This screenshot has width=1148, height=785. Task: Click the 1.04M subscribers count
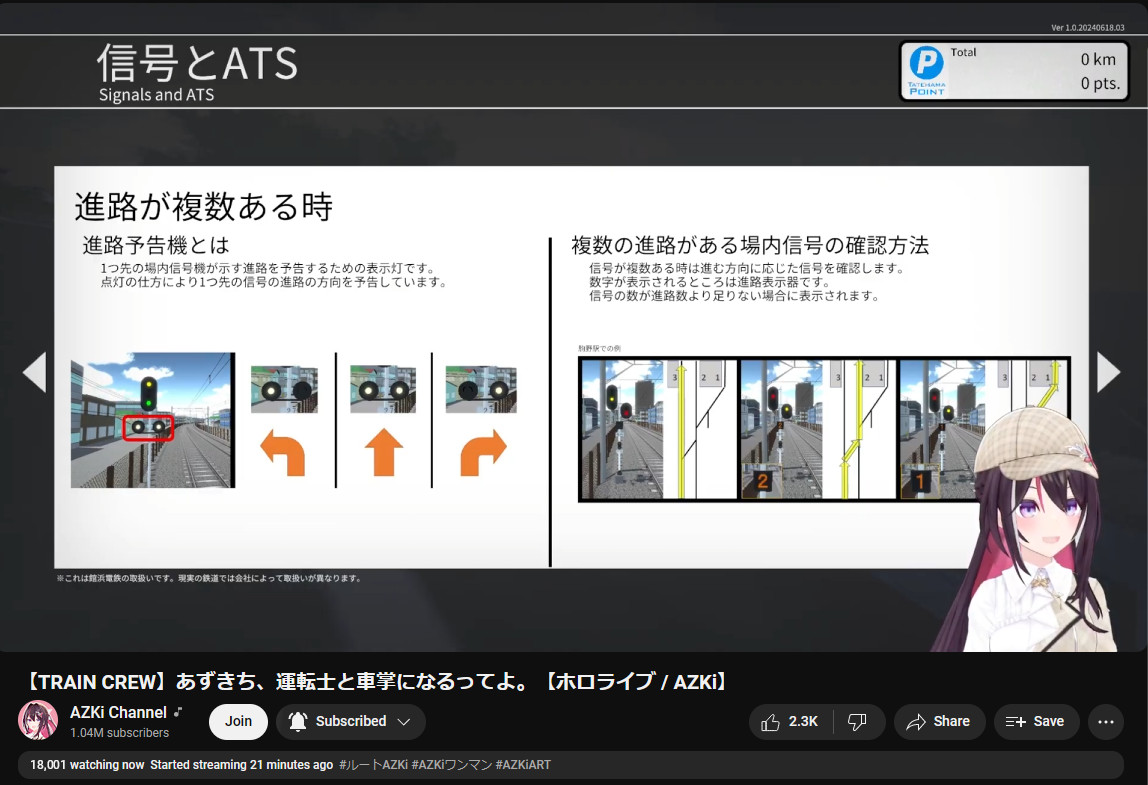coord(119,733)
